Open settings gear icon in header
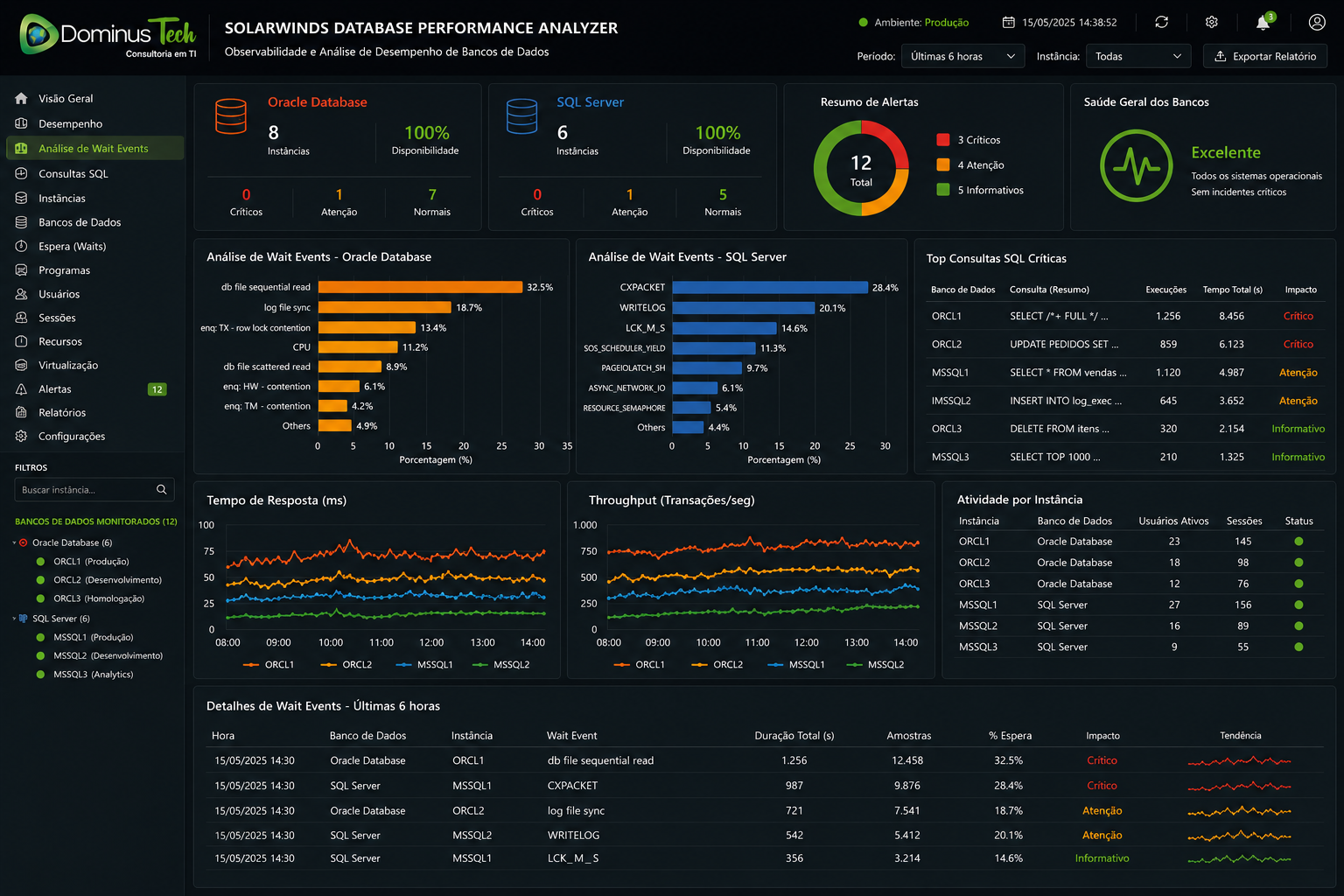The image size is (1344, 896). click(1212, 22)
